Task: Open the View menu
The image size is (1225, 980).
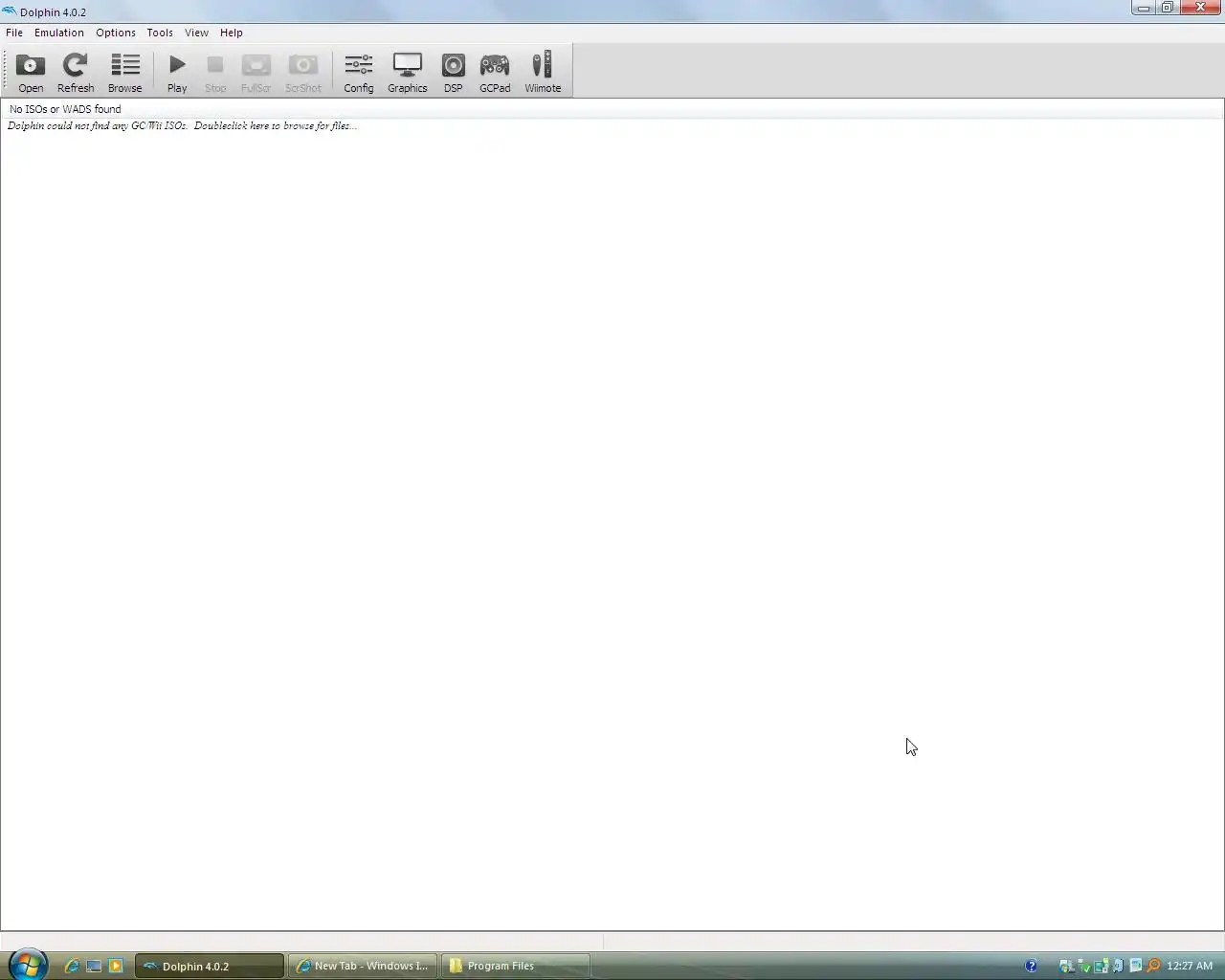Action: [196, 33]
